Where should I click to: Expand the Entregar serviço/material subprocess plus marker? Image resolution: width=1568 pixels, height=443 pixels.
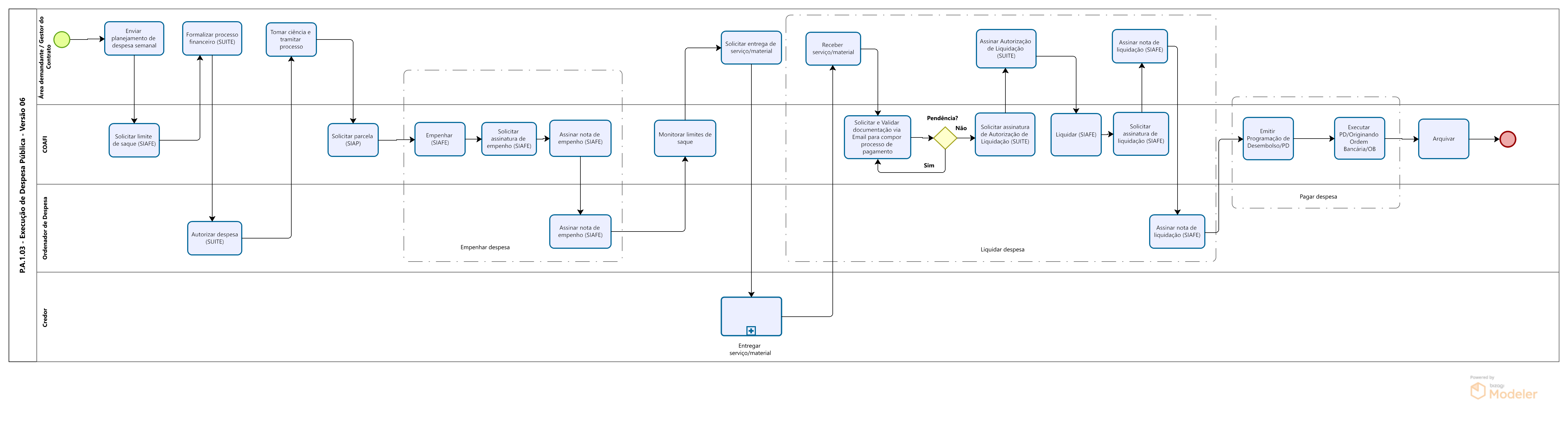click(751, 330)
